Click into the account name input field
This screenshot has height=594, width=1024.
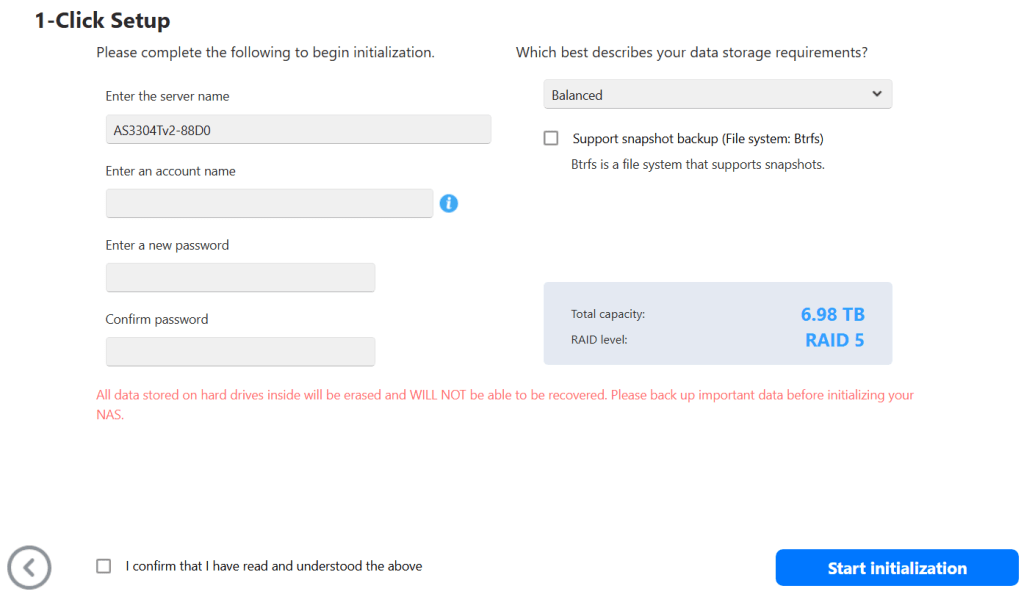(x=269, y=203)
